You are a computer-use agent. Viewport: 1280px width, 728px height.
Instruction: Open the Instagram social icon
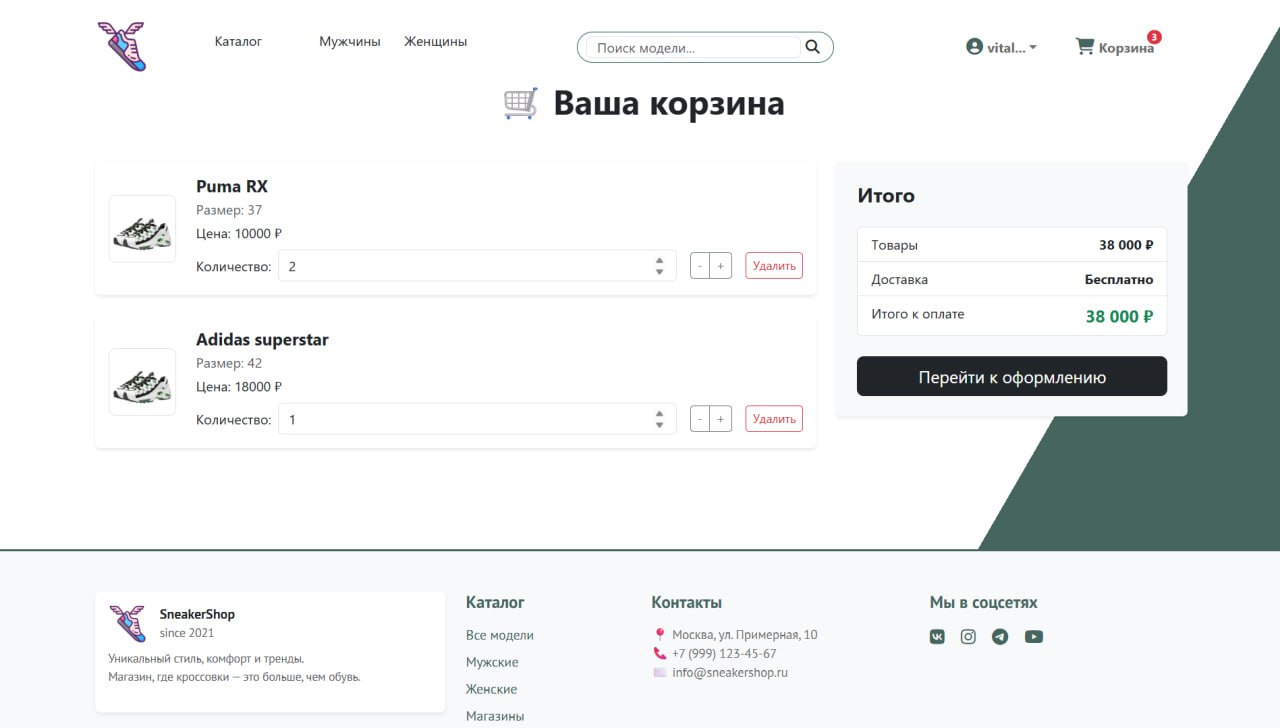968,637
